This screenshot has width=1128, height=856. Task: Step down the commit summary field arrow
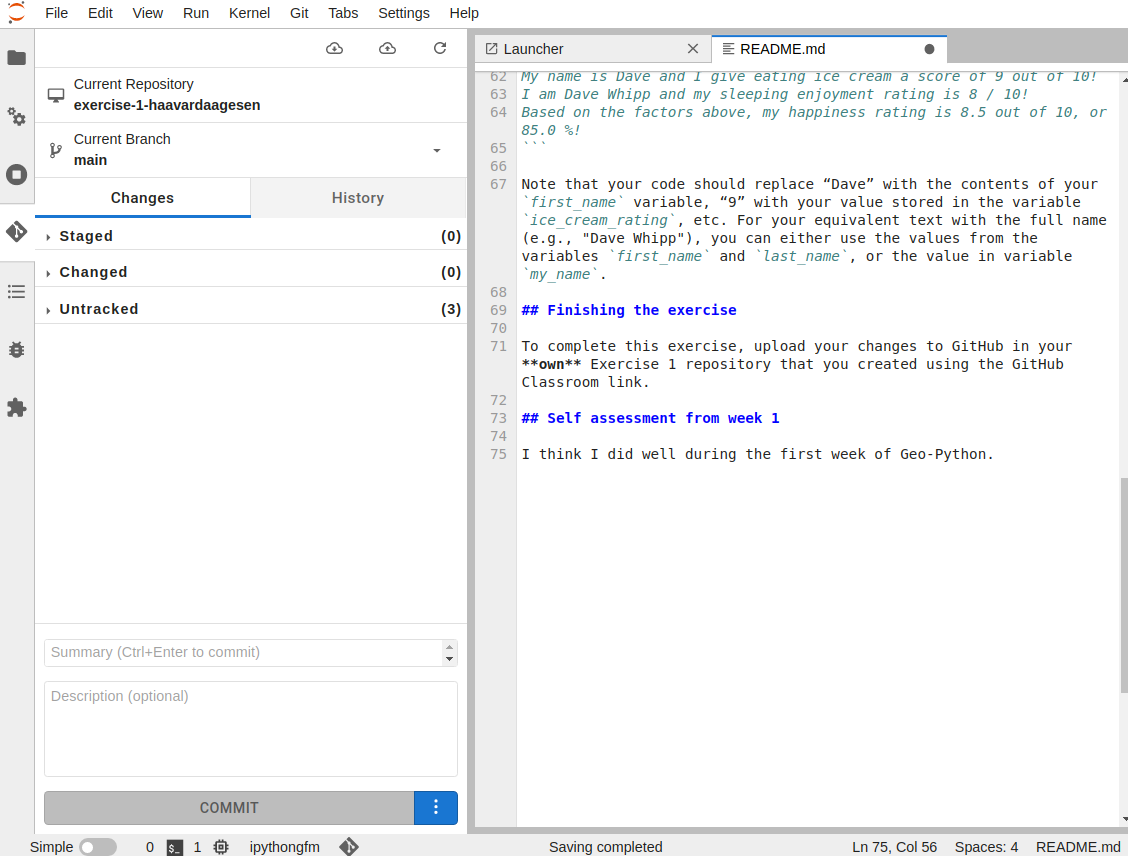click(450, 659)
